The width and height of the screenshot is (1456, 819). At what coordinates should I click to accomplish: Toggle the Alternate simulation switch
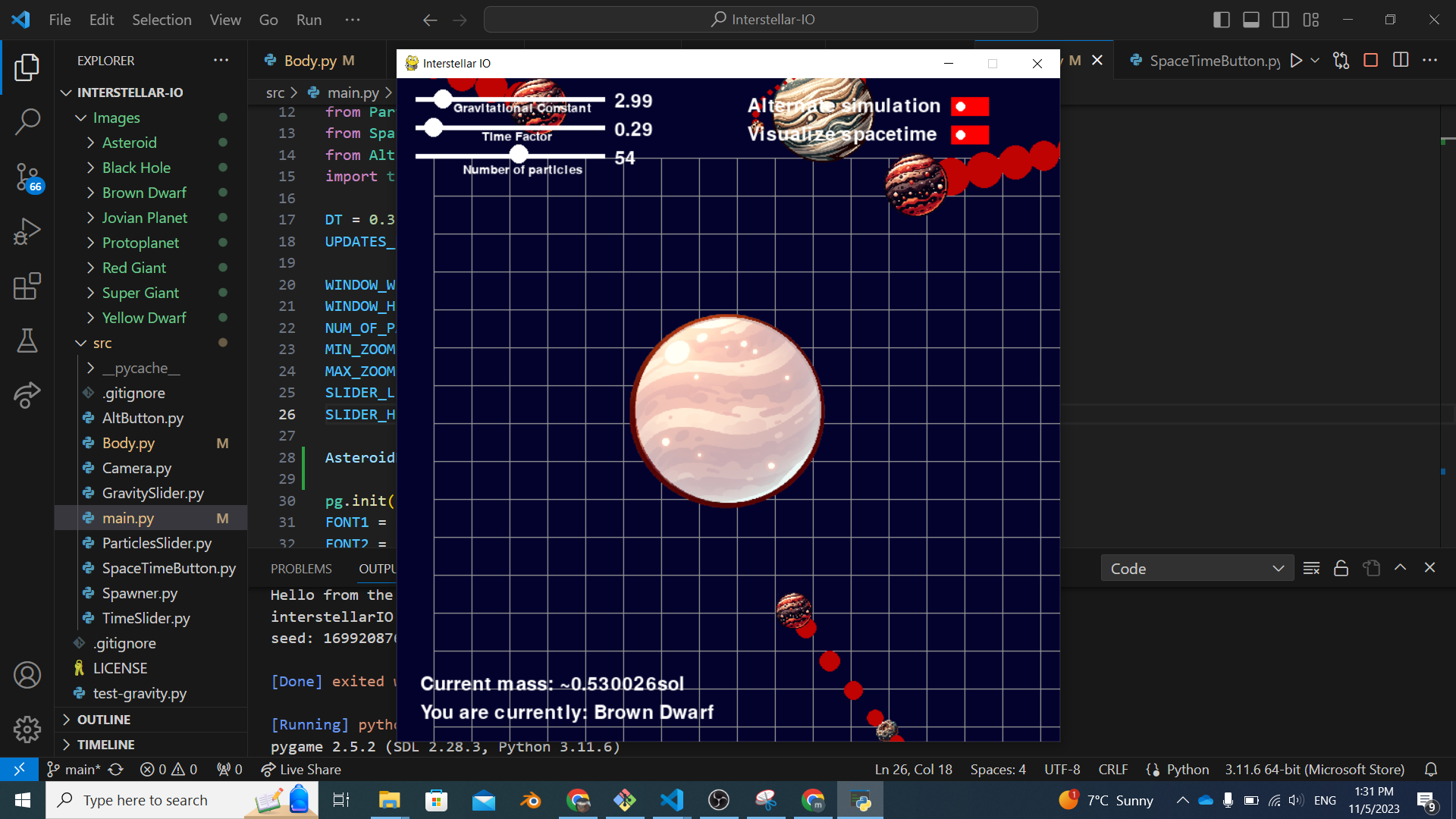point(969,106)
